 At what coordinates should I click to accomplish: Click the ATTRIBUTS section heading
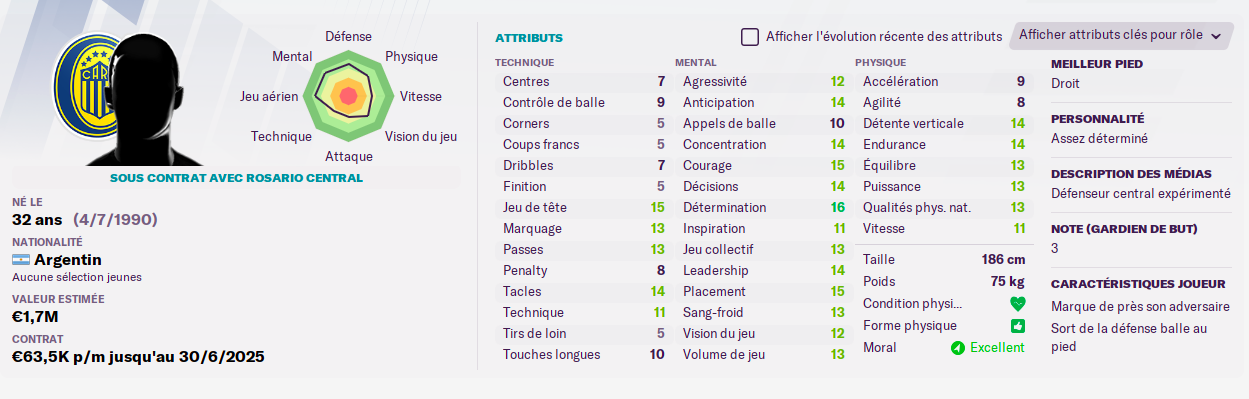click(x=529, y=38)
